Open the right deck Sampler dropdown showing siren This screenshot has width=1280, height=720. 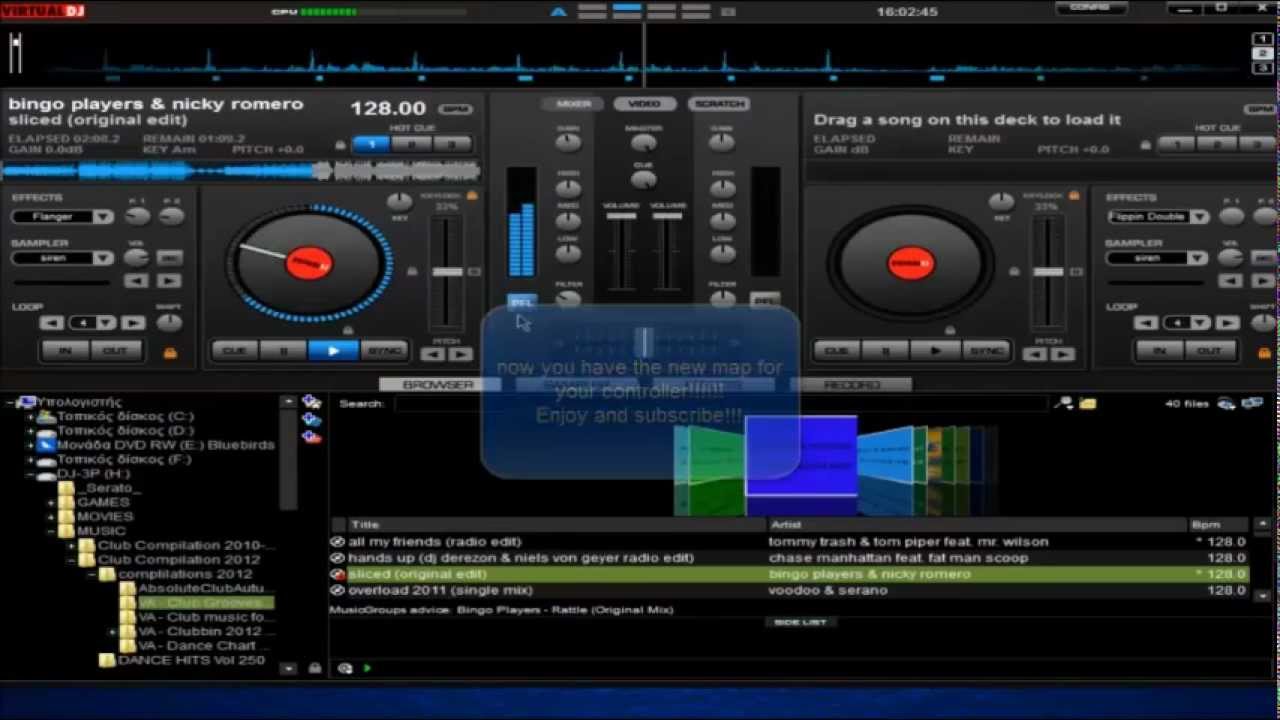pos(1158,258)
